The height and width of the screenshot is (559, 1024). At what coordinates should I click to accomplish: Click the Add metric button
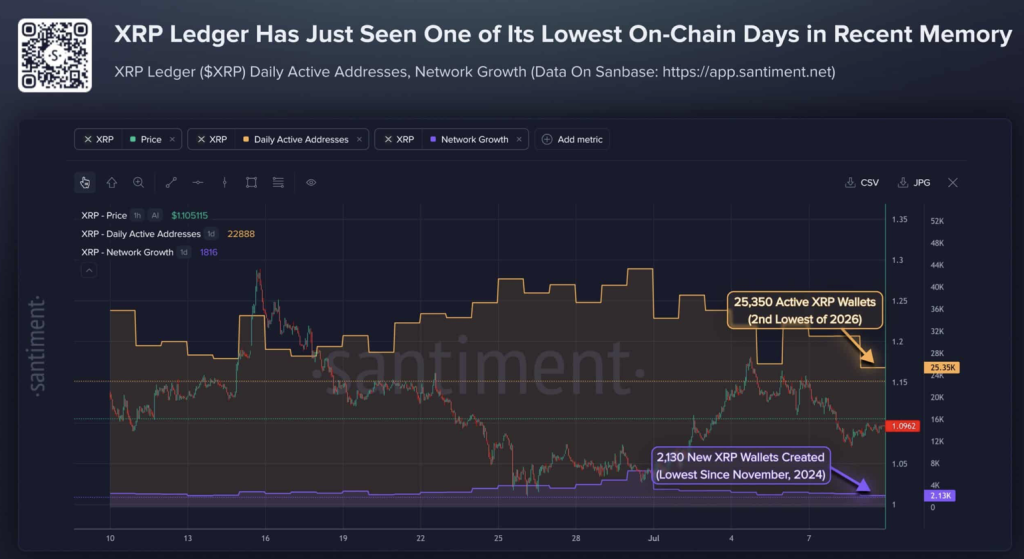(572, 139)
